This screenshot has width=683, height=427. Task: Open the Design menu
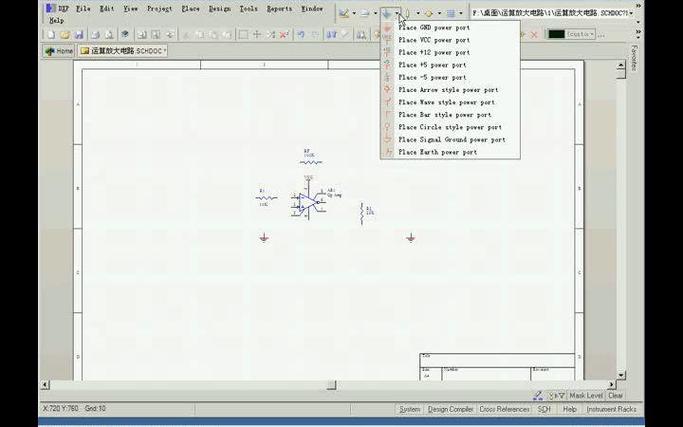tap(220, 9)
